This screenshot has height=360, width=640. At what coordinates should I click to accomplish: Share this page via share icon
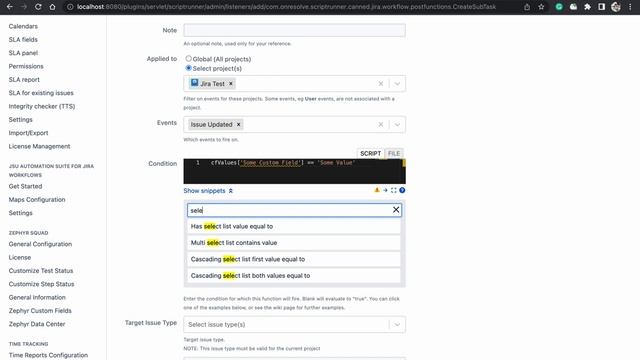[x=527, y=7]
